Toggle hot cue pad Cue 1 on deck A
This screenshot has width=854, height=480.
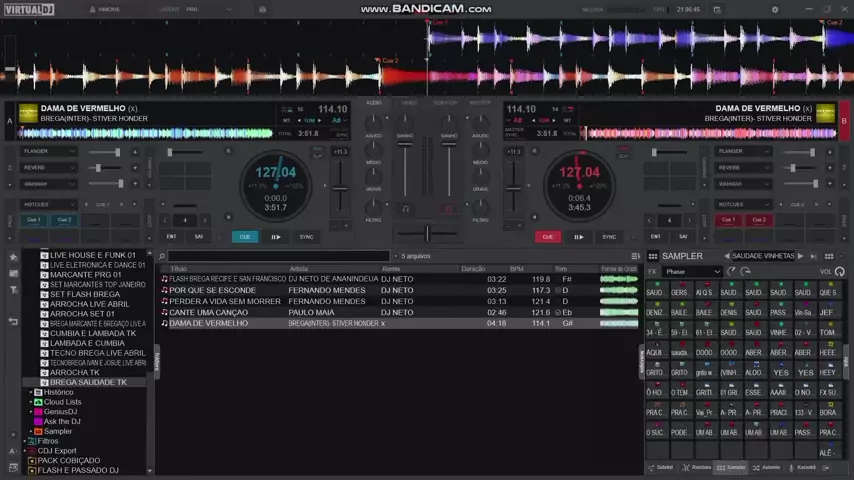[x=33, y=220]
